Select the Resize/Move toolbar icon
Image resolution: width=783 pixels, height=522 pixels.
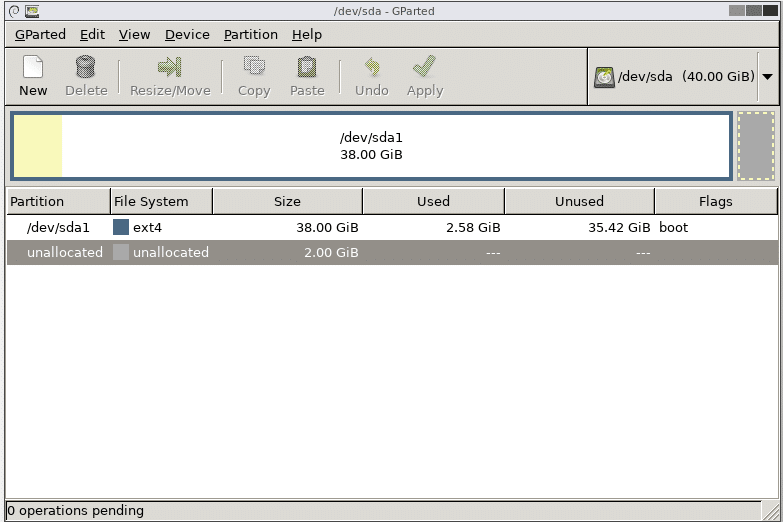click(x=170, y=68)
